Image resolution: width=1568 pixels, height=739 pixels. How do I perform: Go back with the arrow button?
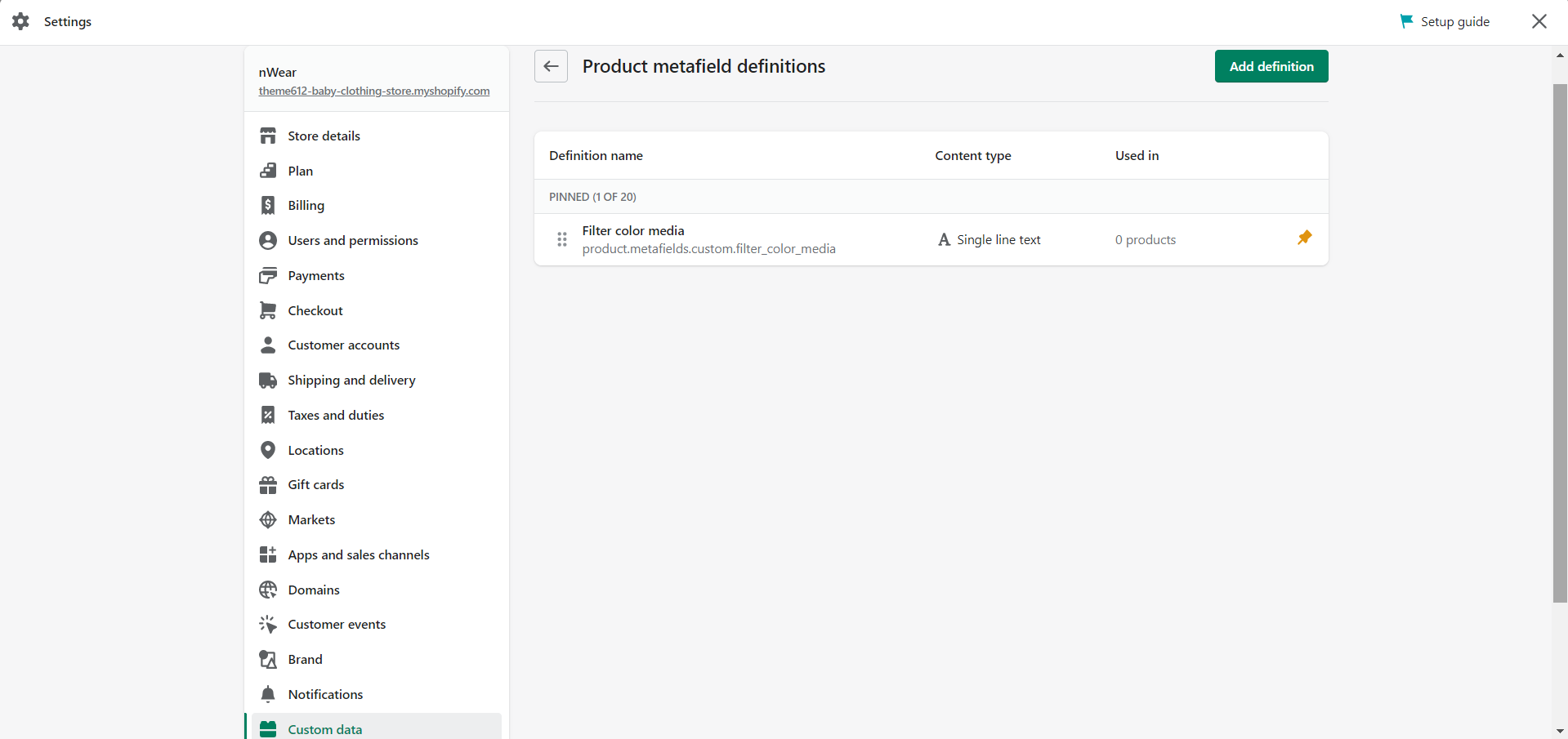(551, 66)
